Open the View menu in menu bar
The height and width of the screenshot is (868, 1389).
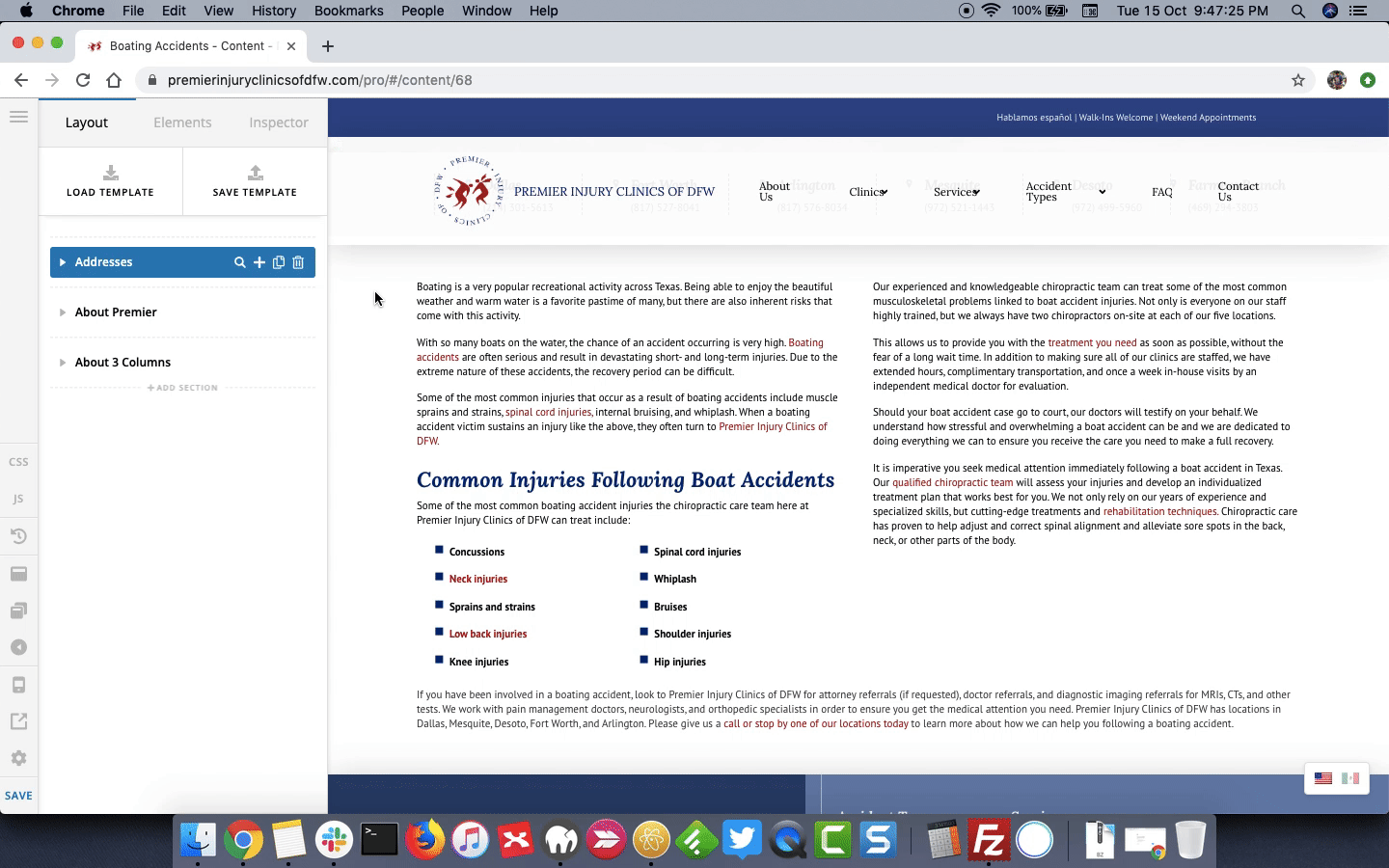click(219, 11)
